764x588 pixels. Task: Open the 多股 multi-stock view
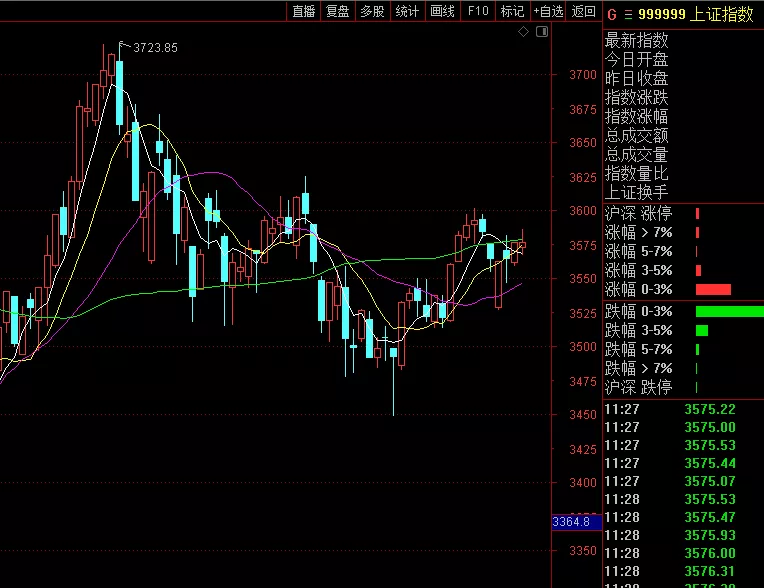(372, 11)
